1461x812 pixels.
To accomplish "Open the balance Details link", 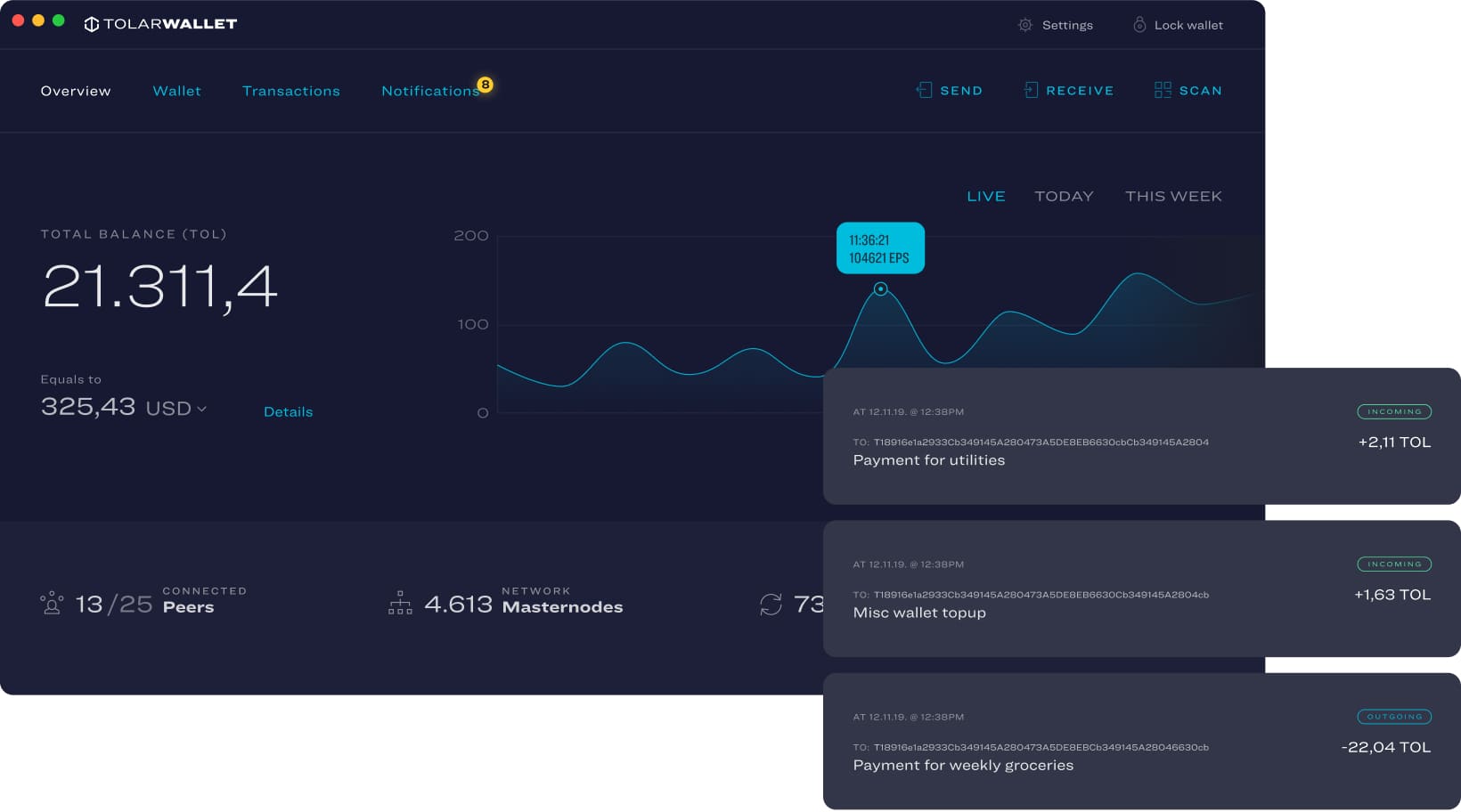I will point(288,411).
